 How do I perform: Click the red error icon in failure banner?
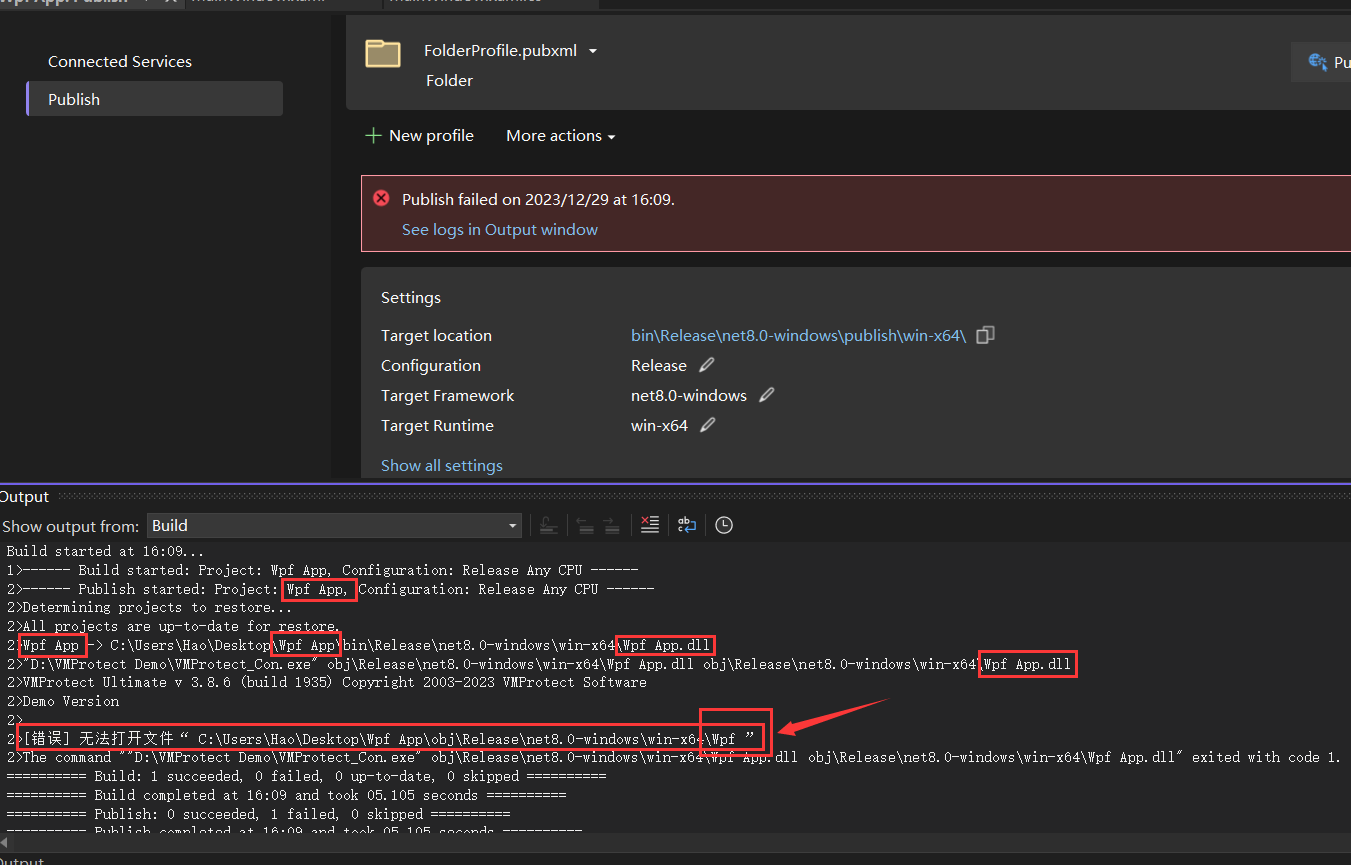tap(381, 198)
